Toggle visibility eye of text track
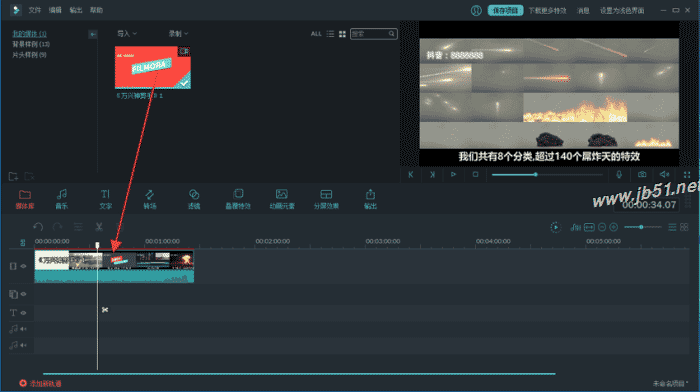The image size is (700, 392). coord(23,313)
